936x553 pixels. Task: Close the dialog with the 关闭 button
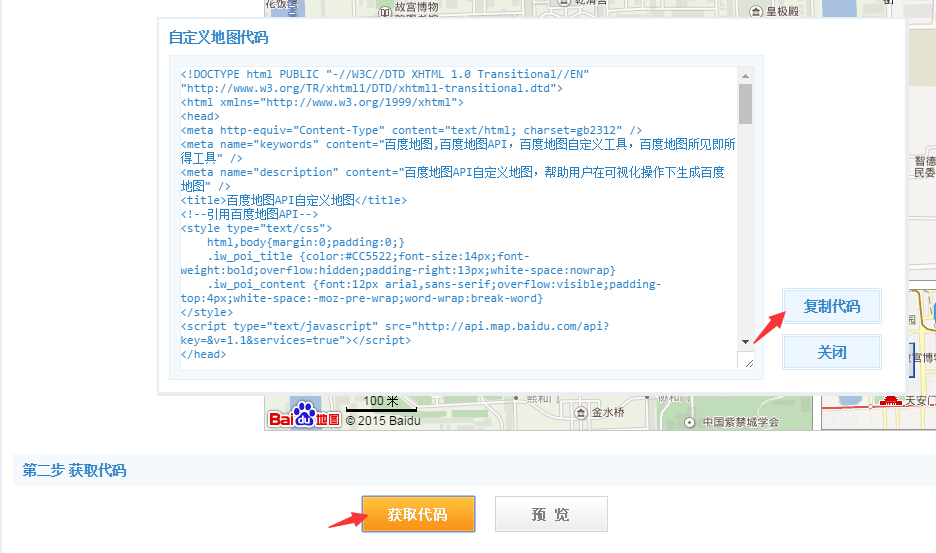point(832,352)
